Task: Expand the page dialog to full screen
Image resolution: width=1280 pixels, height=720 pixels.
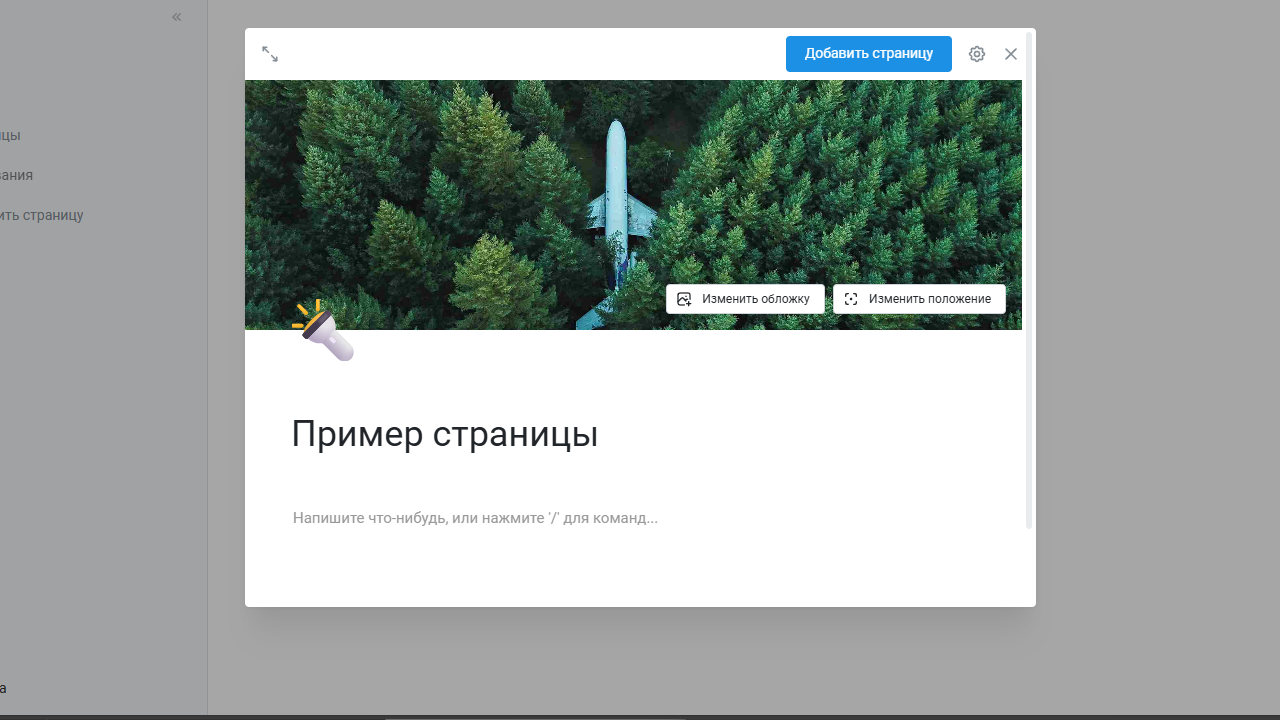Action: point(270,54)
